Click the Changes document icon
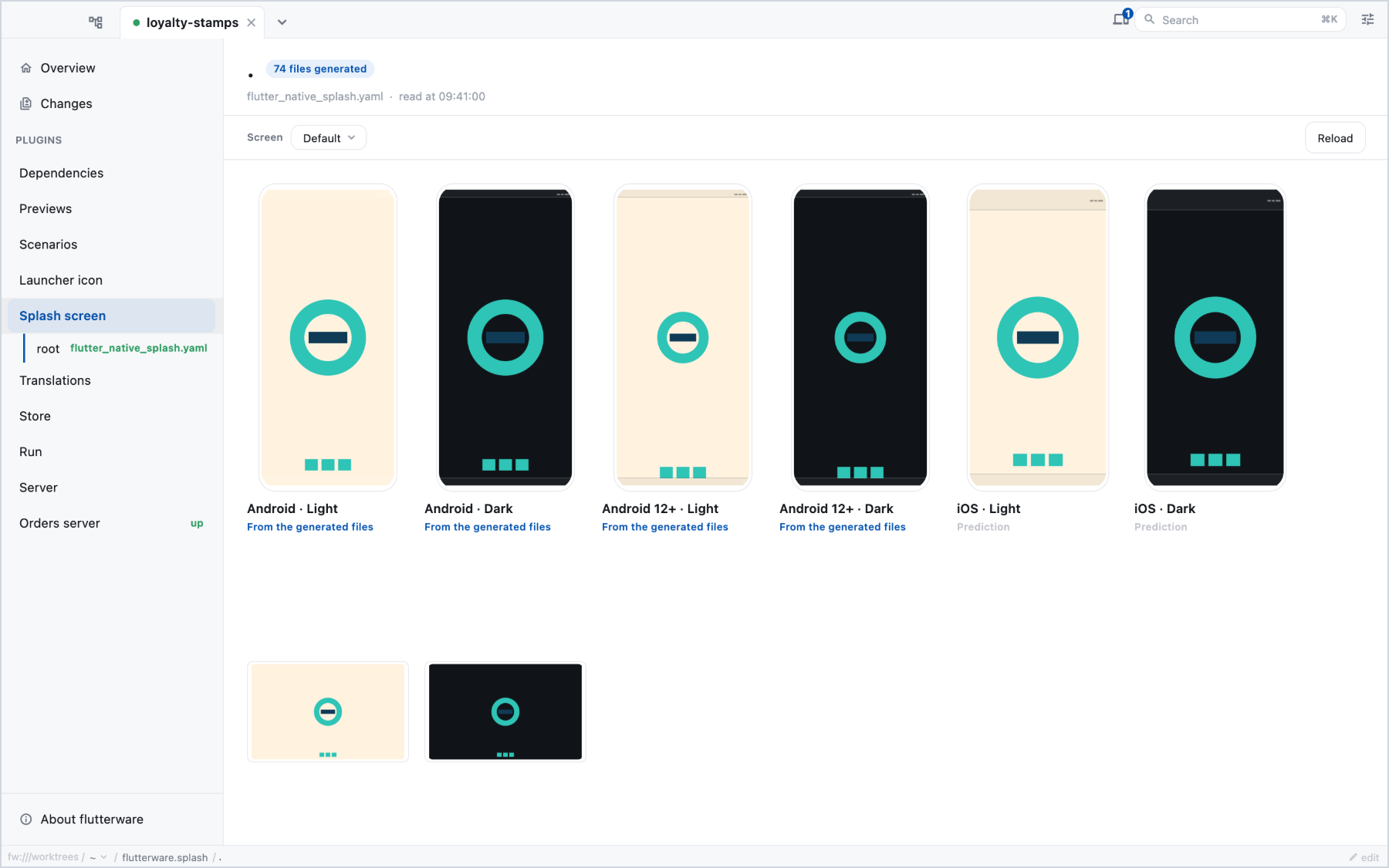This screenshot has height=868, width=1389. coord(26,103)
